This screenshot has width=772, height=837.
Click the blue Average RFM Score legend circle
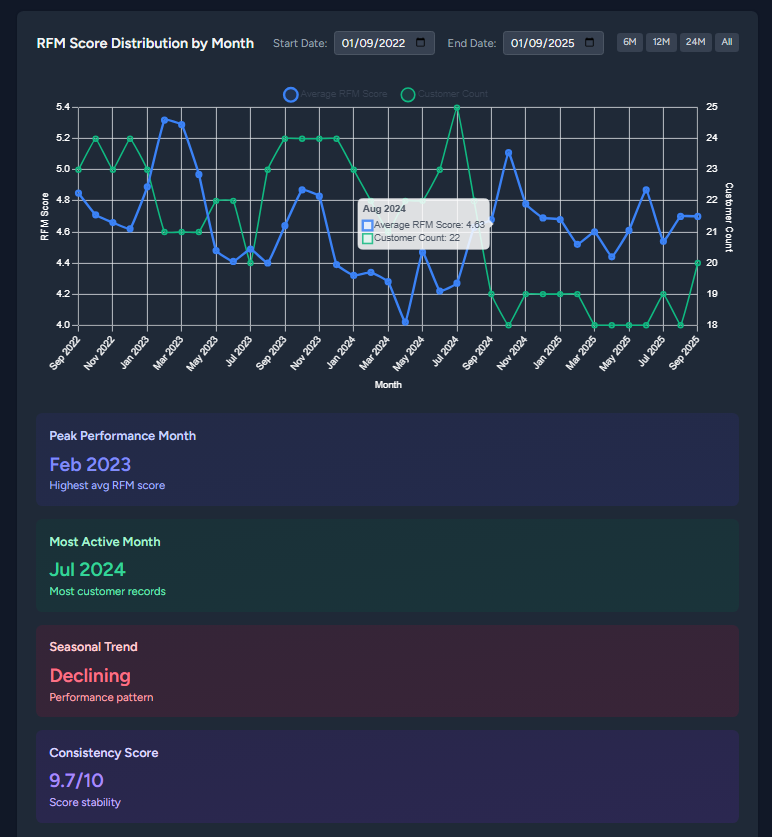(291, 94)
